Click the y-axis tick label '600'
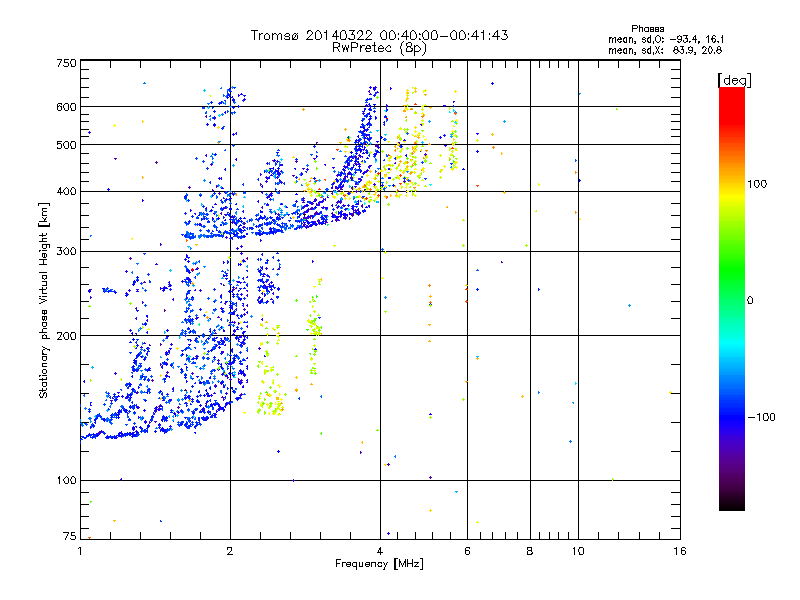Image resolution: width=800 pixels, height=600 pixels. tap(66, 107)
